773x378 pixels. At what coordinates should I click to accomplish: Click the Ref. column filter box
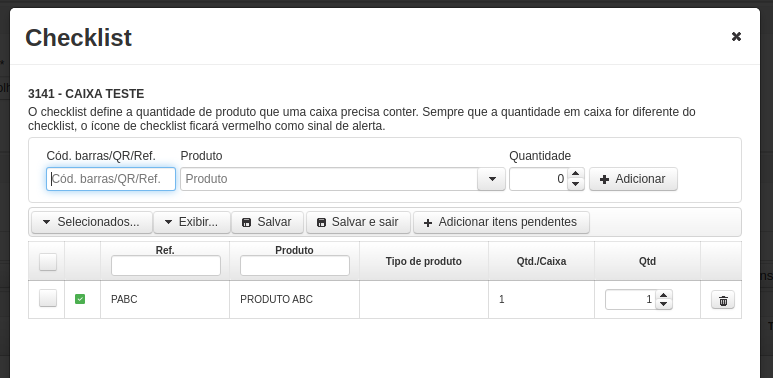click(x=166, y=266)
